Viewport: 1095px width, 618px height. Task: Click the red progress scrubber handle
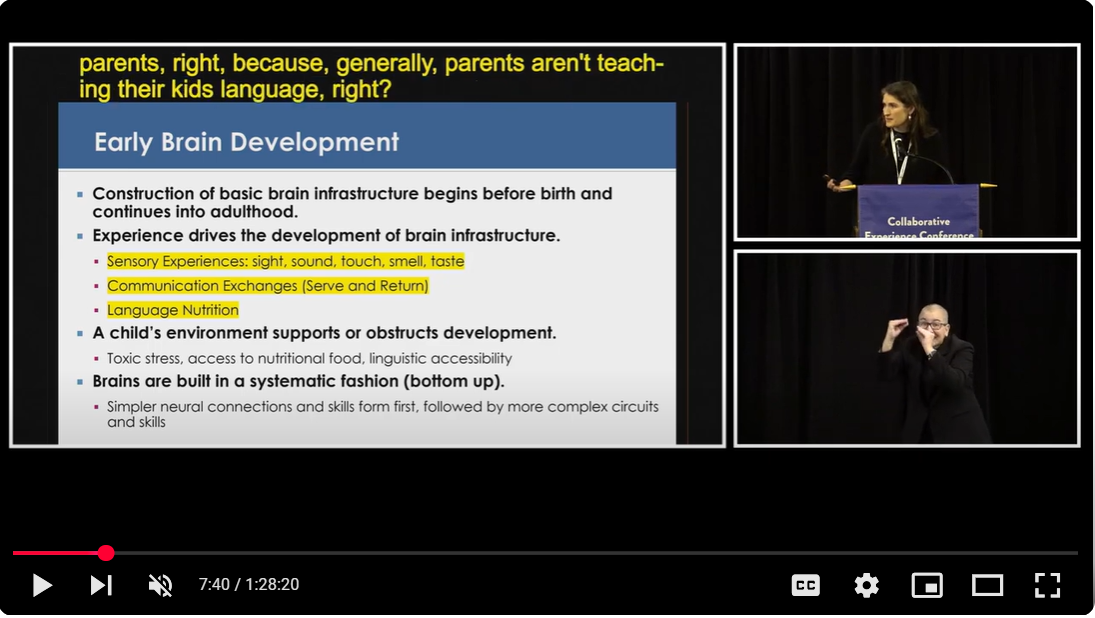[x=106, y=553]
